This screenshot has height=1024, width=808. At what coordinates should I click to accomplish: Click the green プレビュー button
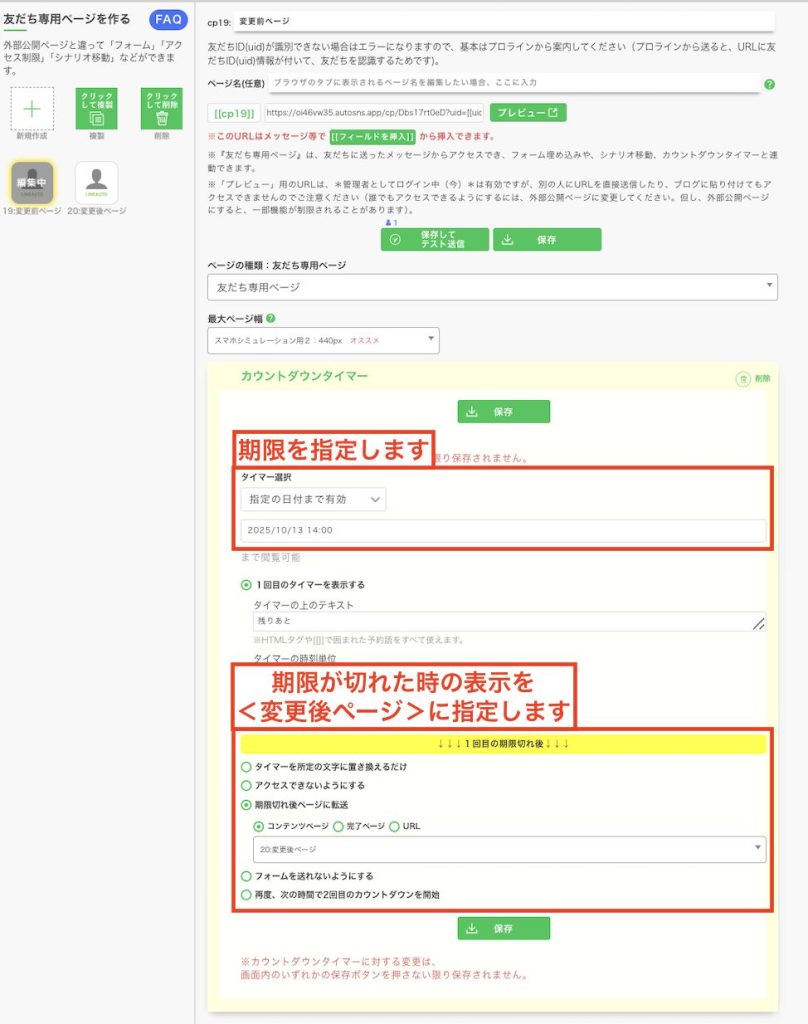pos(528,112)
